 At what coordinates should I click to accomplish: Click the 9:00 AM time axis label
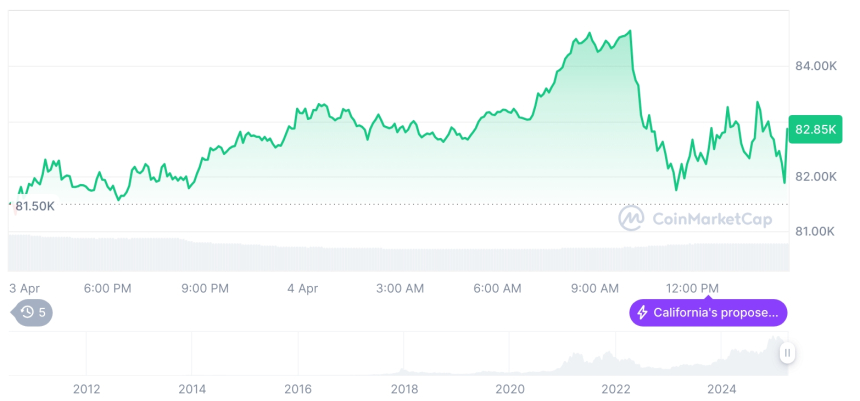click(x=595, y=288)
